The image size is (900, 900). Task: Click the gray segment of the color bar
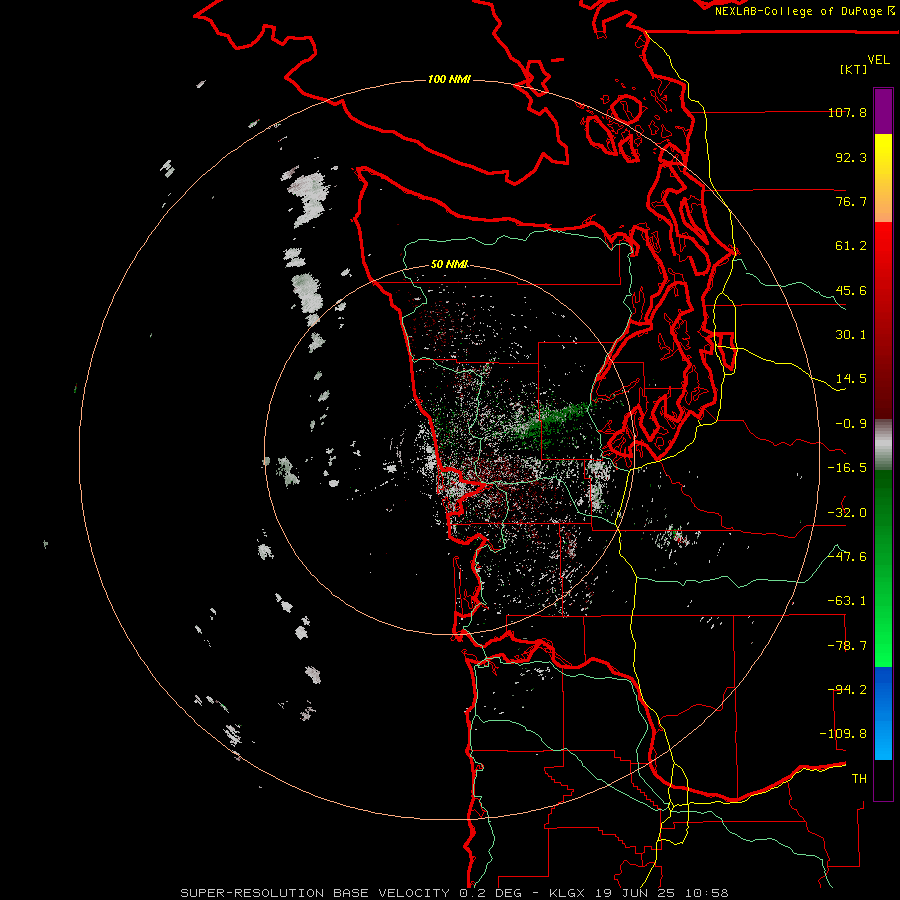point(883,445)
